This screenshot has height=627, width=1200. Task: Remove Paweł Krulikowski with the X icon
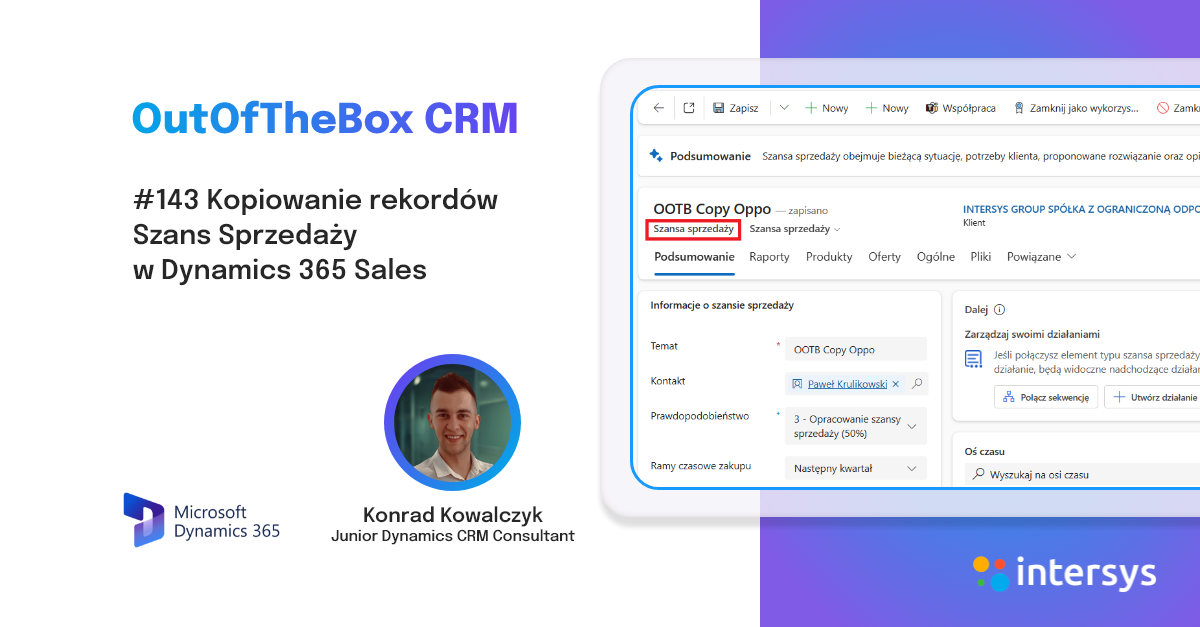coord(896,383)
